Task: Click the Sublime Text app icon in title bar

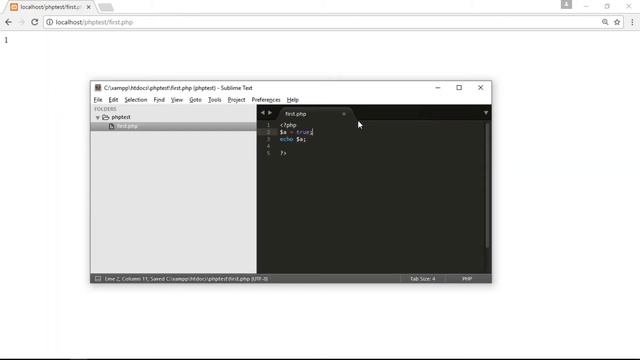Action: (x=98, y=88)
